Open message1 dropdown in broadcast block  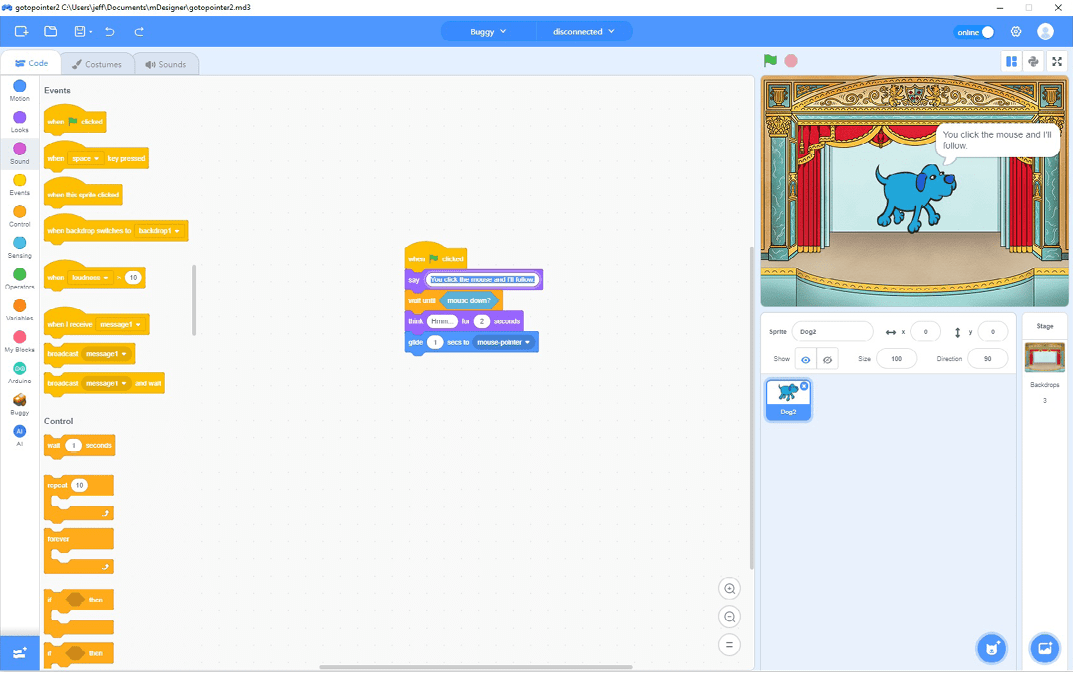coord(106,354)
